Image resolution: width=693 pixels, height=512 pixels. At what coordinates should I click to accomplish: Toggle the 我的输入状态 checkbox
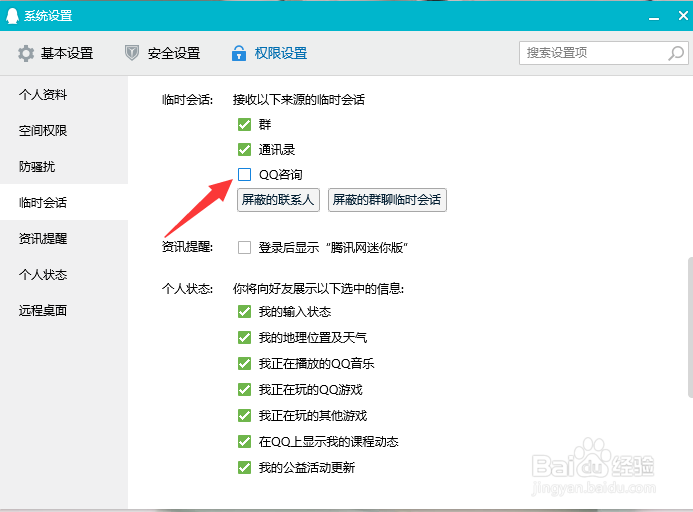coord(244,312)
